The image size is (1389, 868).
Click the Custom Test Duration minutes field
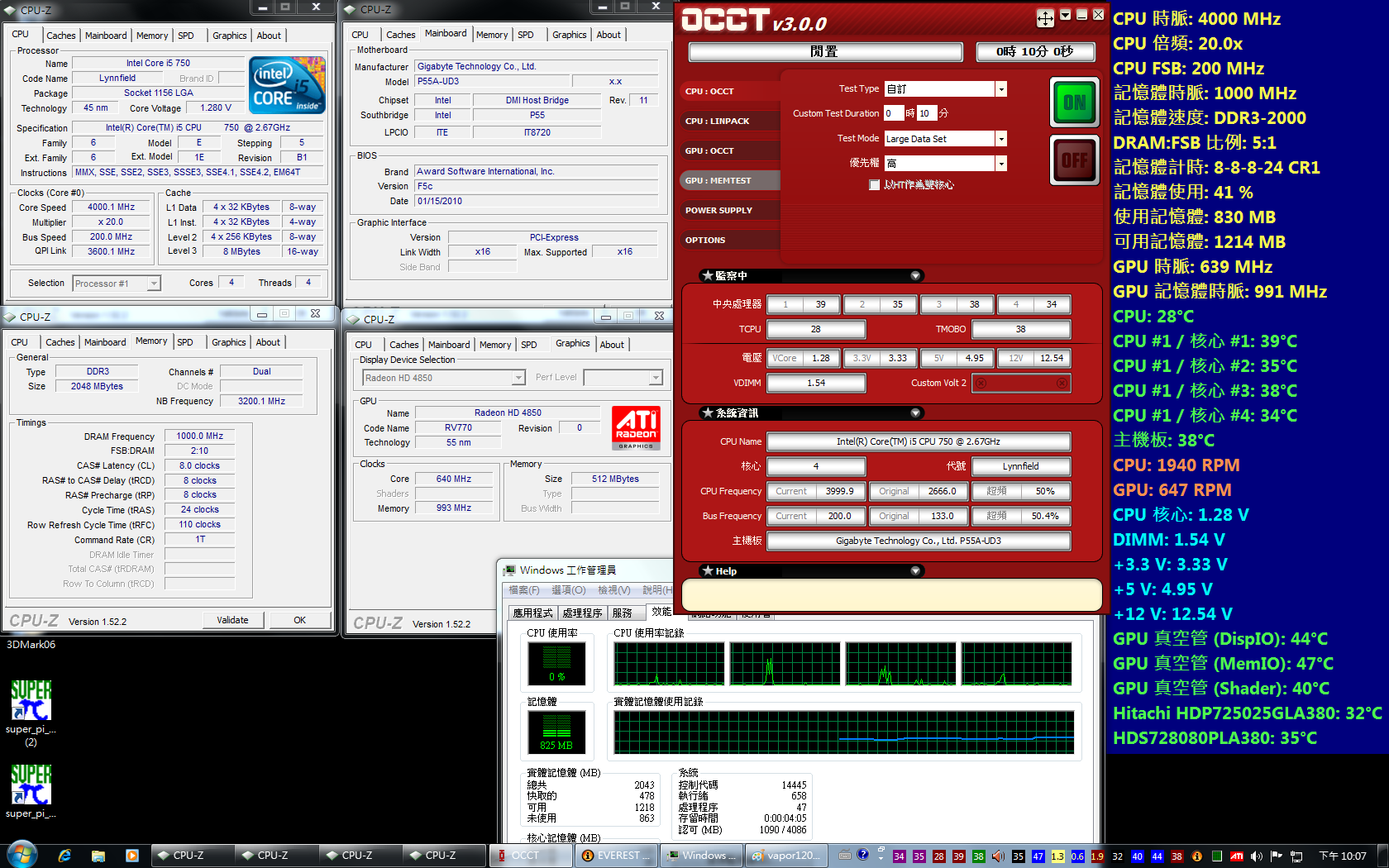(x=926, y=113)
